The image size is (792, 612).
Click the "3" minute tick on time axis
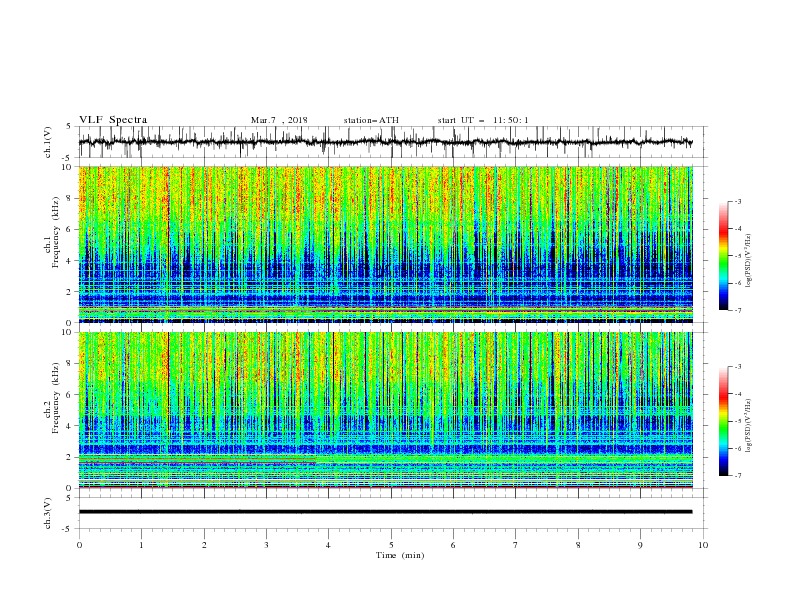click(266, 545)
